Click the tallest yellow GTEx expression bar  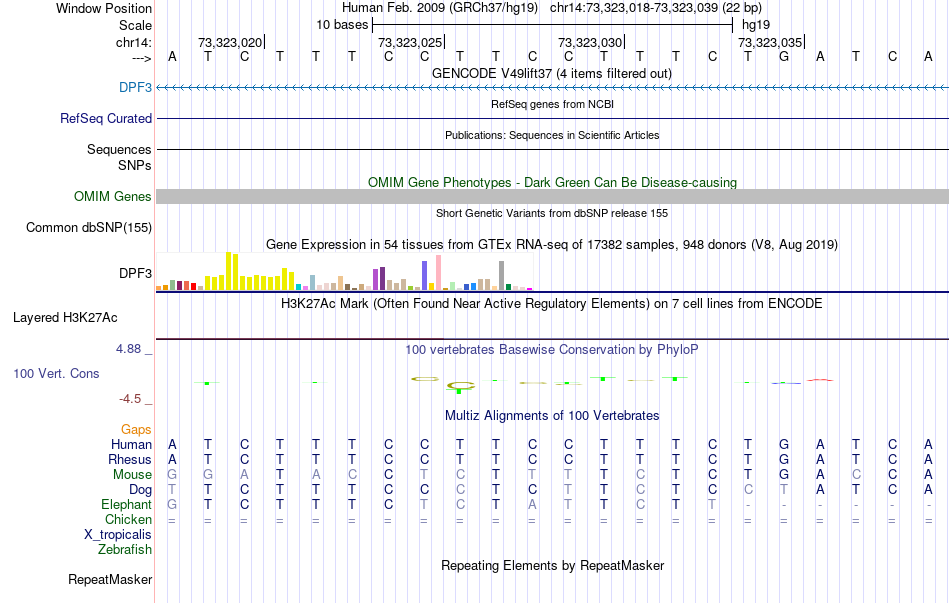(228, 272)
